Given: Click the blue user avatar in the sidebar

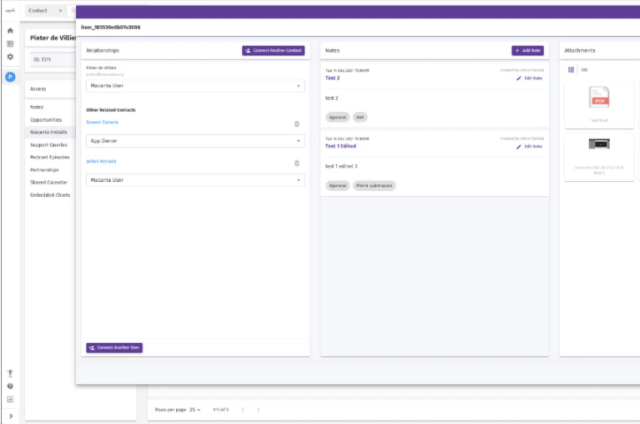Looking at the screenshot, I should pyautogui.click(x=10, y=77).
